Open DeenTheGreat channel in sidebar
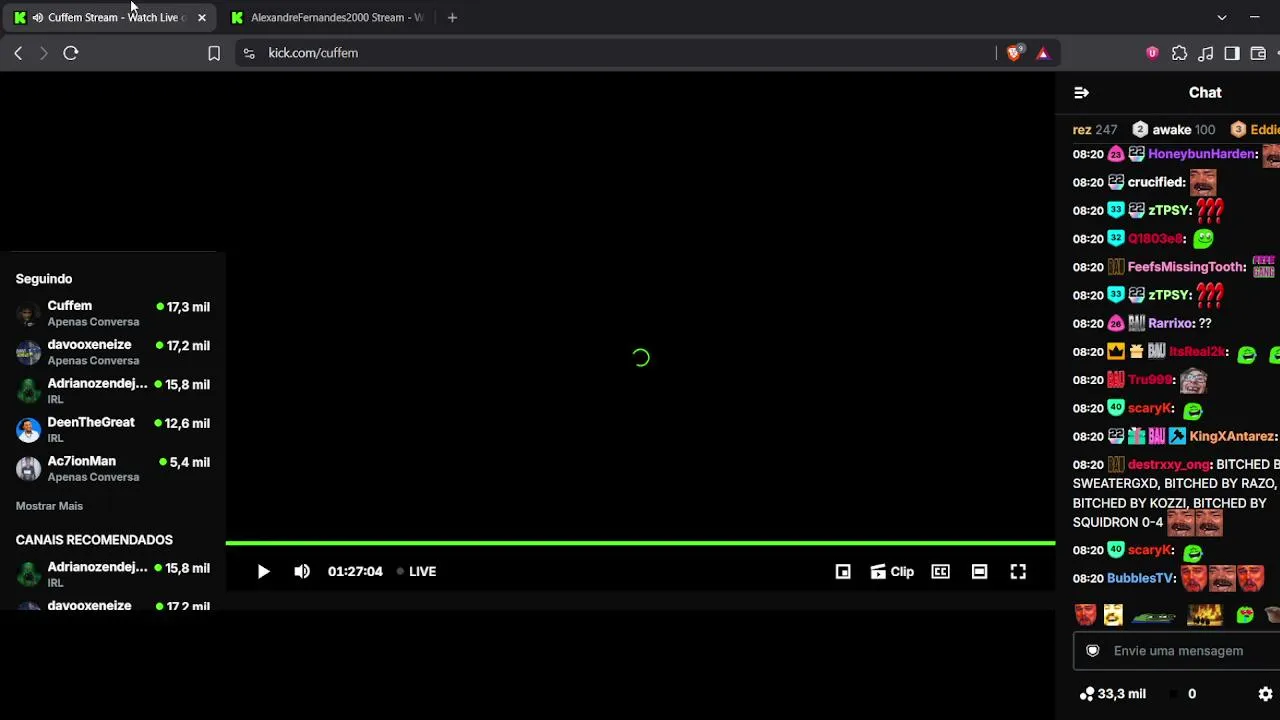The width and height of the screenshot is (1280, 720). pos(113,430)
